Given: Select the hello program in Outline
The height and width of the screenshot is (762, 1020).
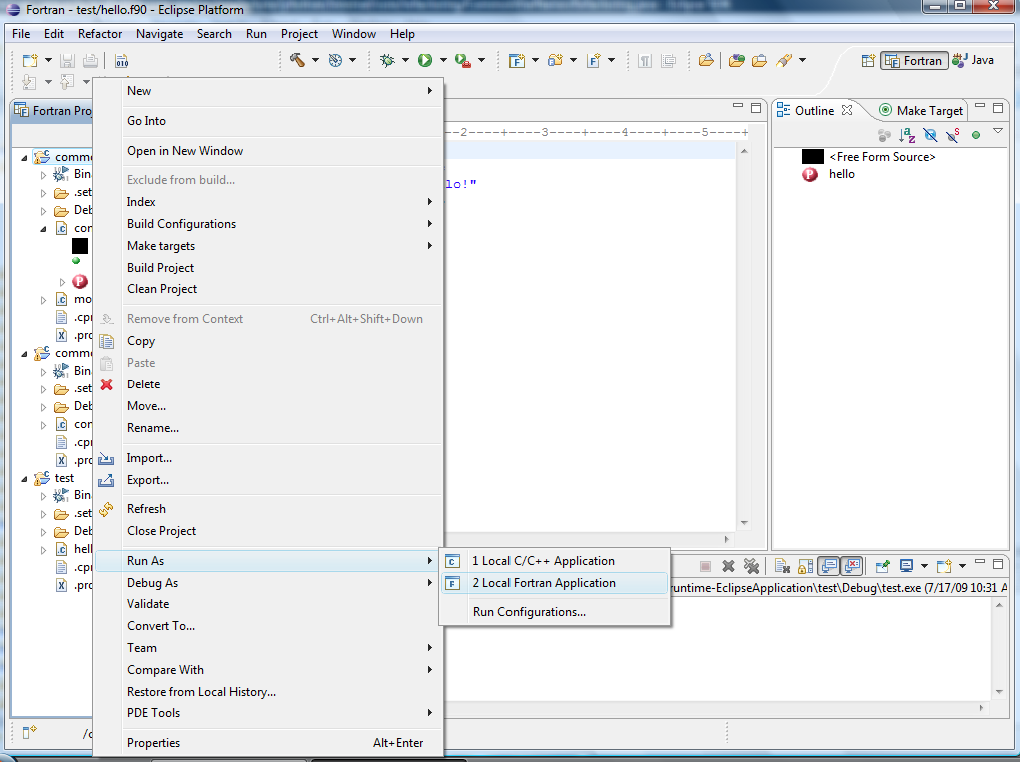Looking at the screenshot, I should pos(841,174).
